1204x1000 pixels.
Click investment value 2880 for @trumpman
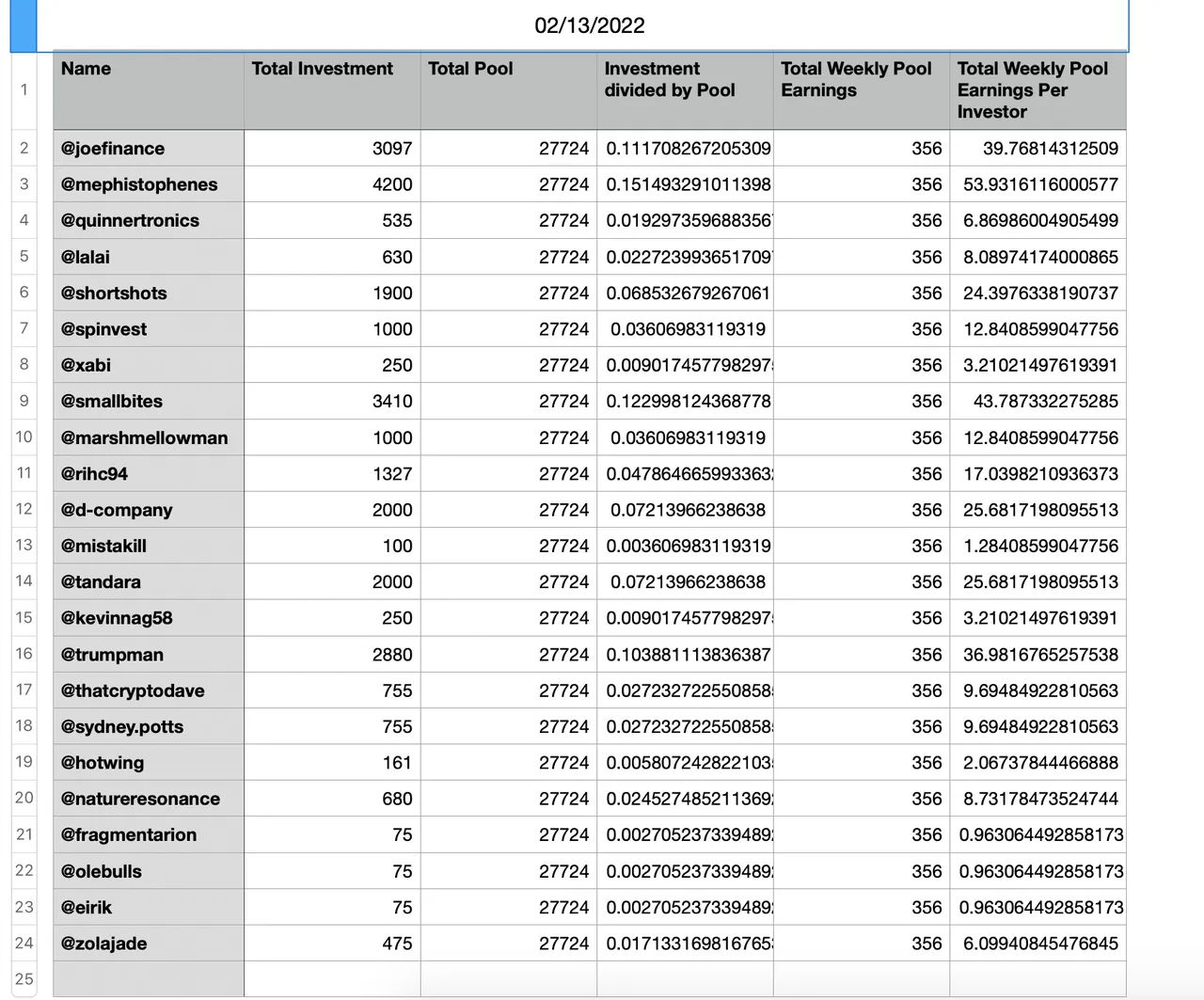tap(332, 654)
